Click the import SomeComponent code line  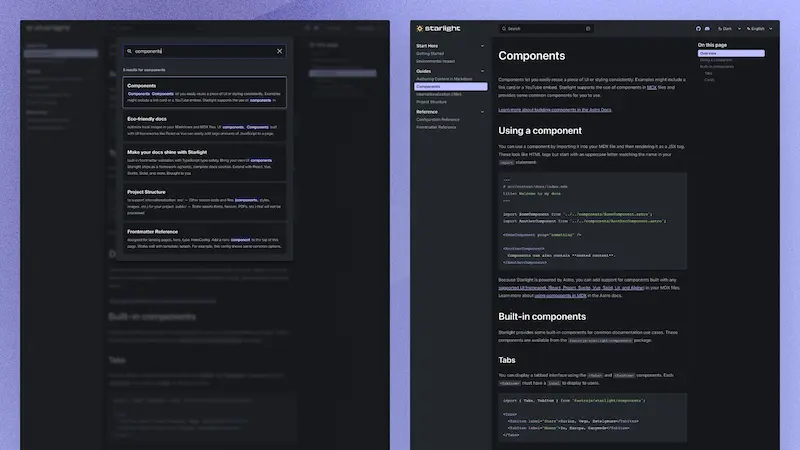pos(578,214)
